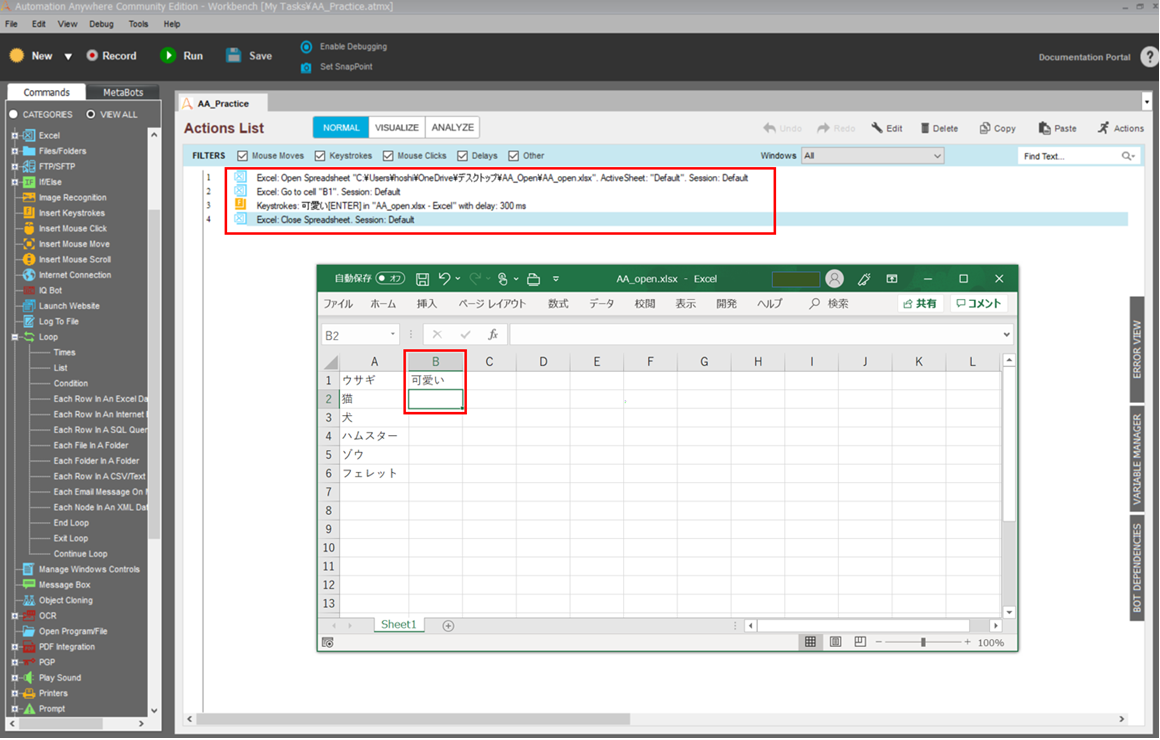Click Excel Page Layout view icon
The width and height of the screenshot is (1160, 740).
pyautogui.click(x=835, y=642)
